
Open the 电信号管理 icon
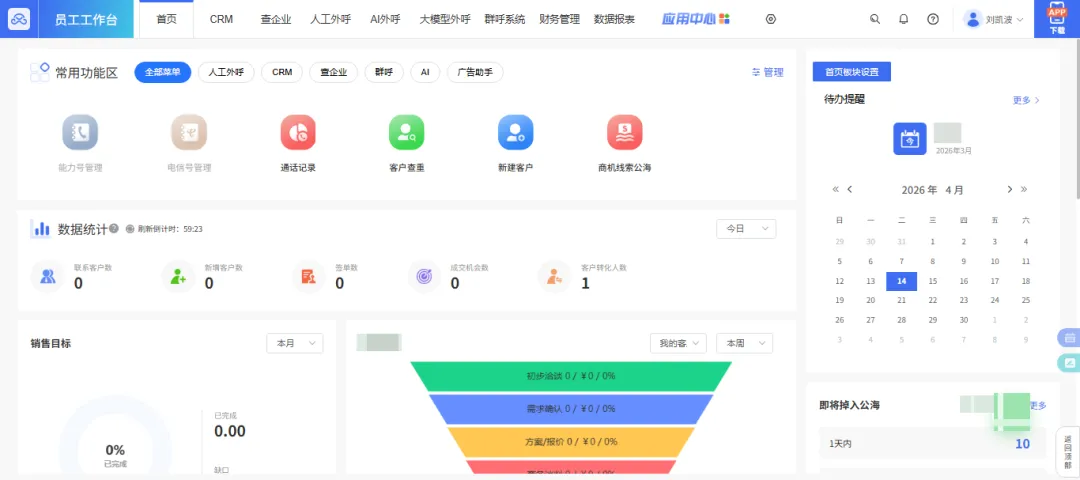coord(189,132)
